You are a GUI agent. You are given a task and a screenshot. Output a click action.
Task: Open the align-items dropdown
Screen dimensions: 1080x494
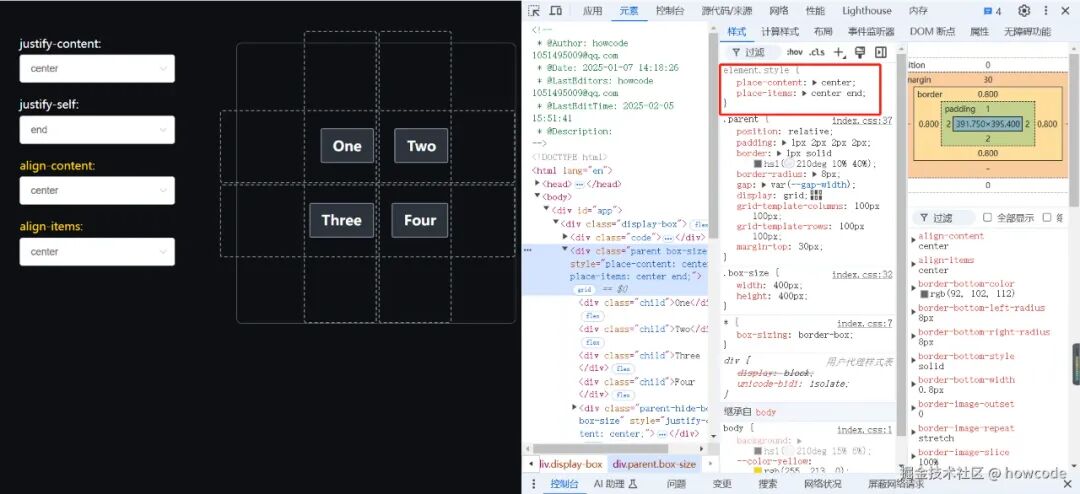coord(97,251)
